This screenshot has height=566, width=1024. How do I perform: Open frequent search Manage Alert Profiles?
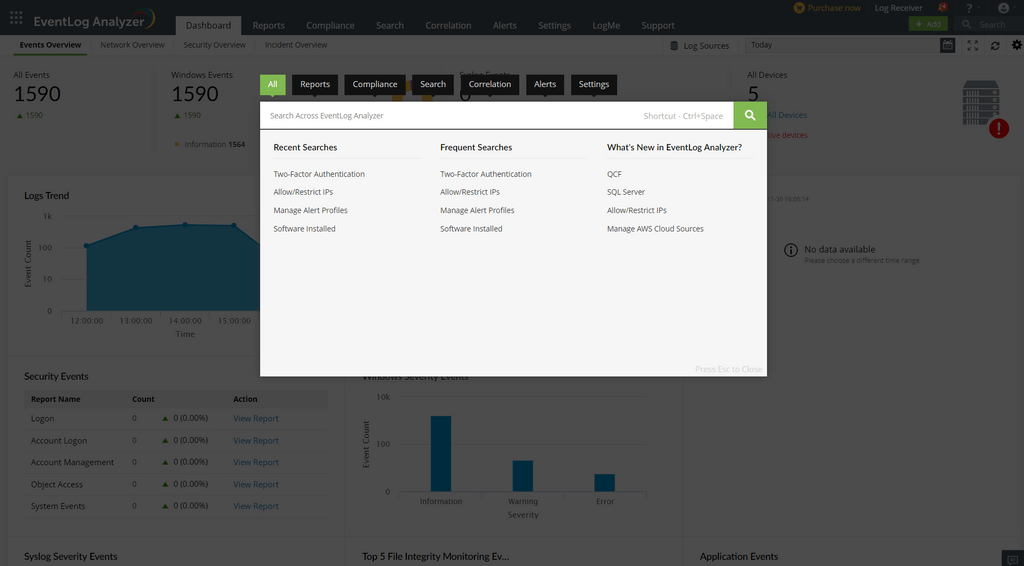[x=477, y=210]
